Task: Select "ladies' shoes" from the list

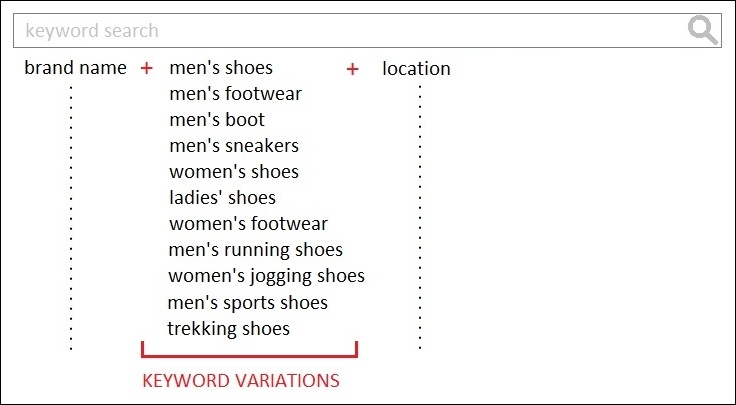Action: (x=222, y=198)
